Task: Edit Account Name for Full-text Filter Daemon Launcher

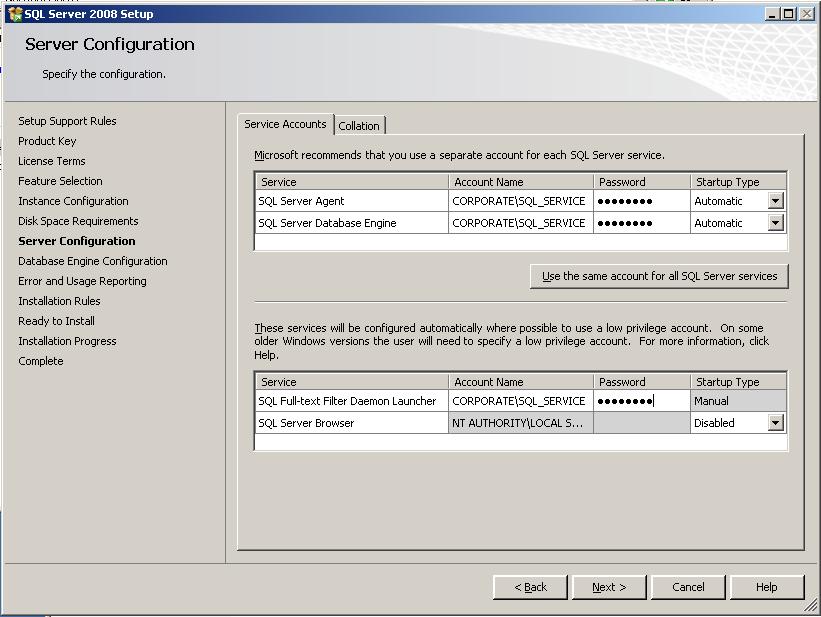Action: tap(520, 401)
